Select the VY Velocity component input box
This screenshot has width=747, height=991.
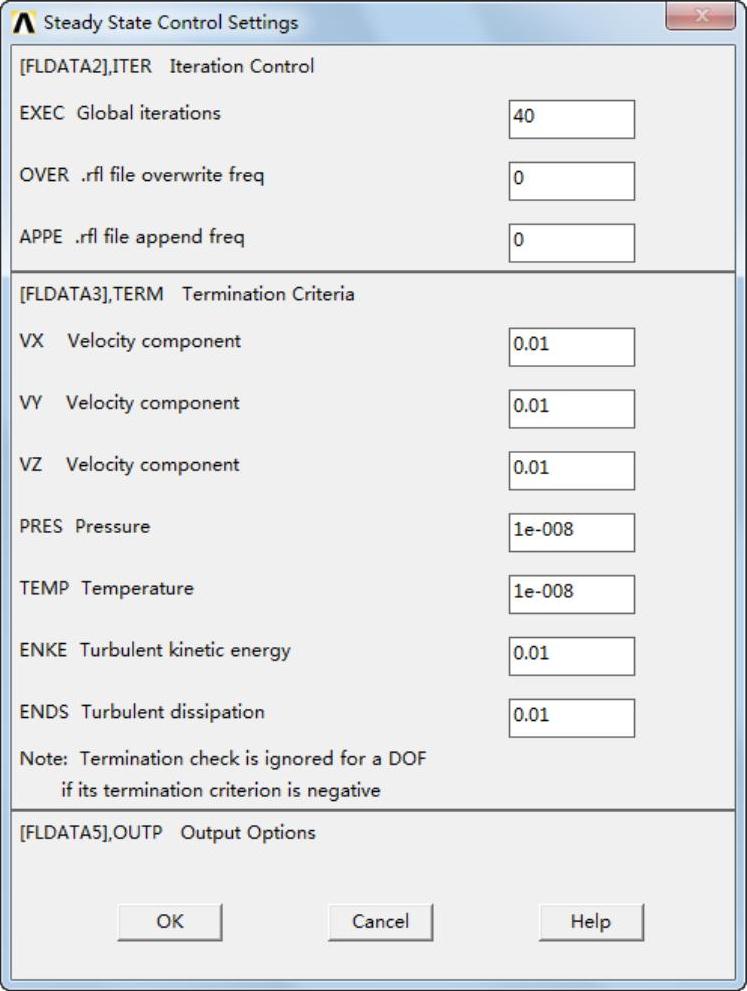(571, 409)
